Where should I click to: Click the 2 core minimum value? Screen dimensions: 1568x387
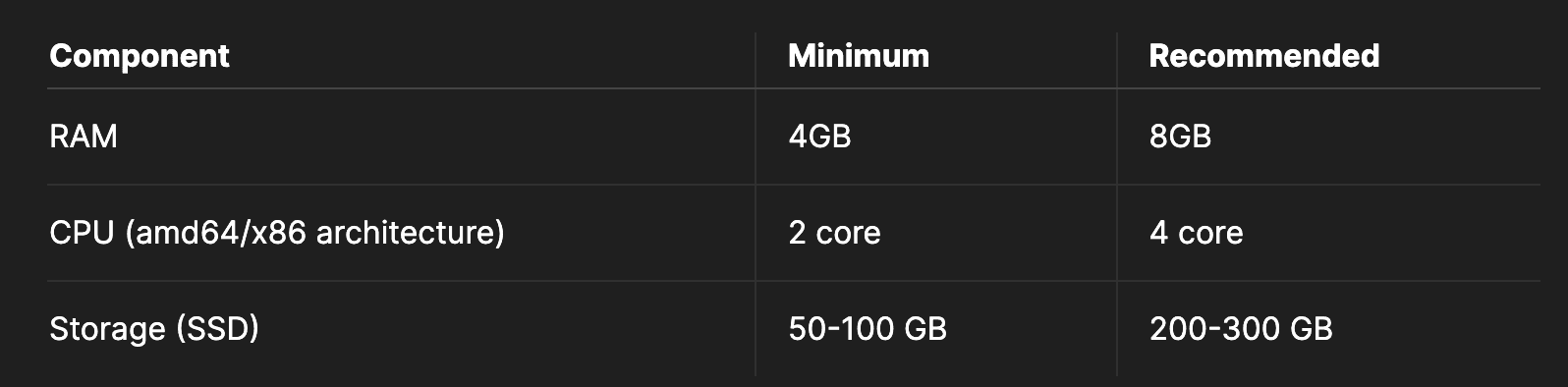tap(834, 233)
